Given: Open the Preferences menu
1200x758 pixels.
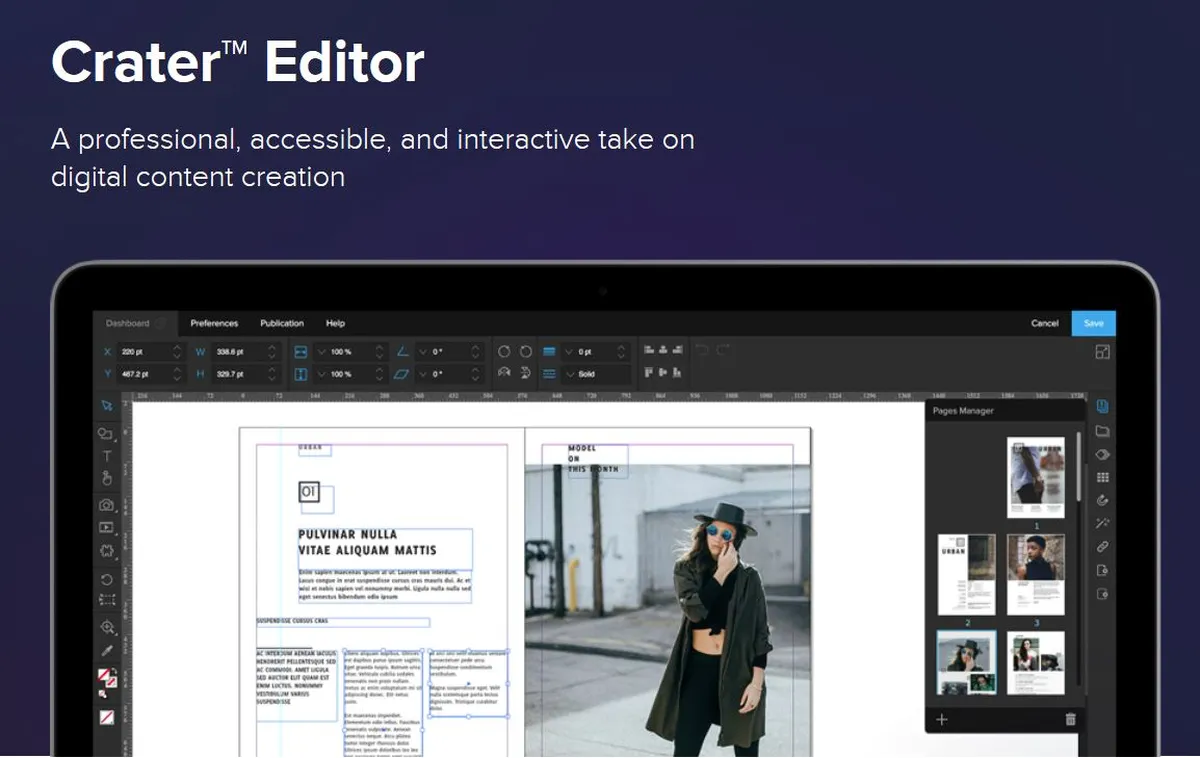Looking at the screenshot, I should (214, 323).
